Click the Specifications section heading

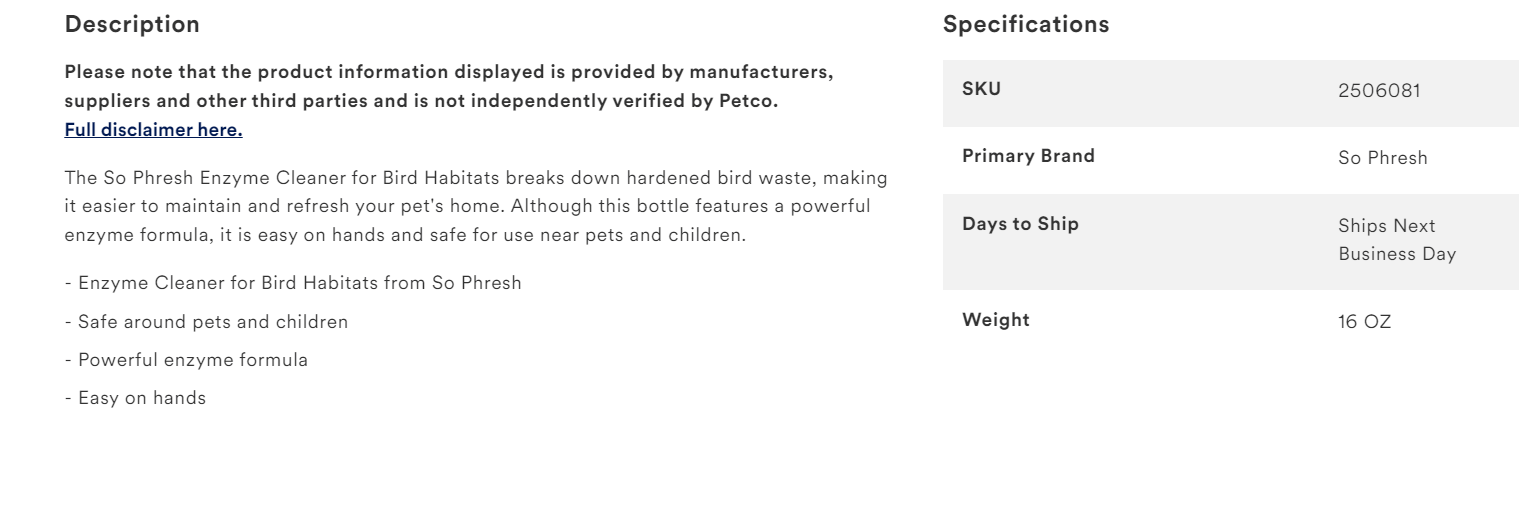[x=1026, y=25]
